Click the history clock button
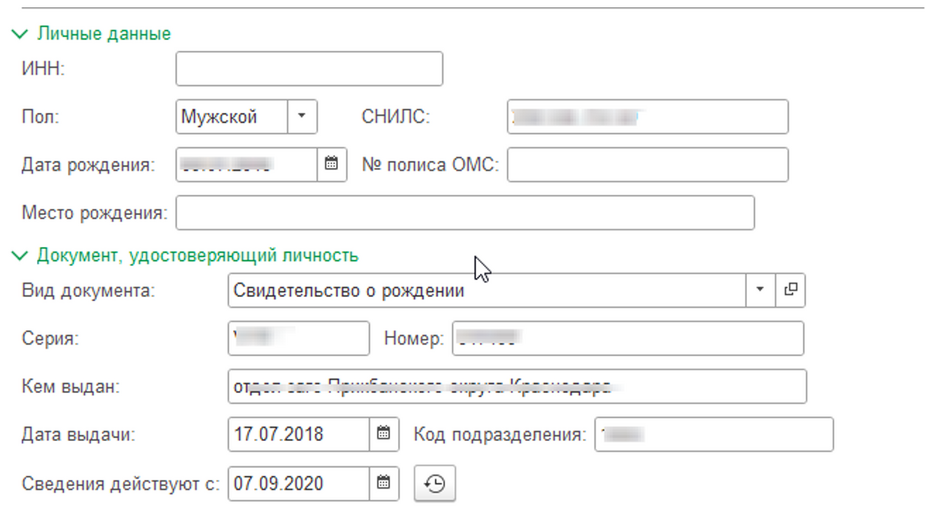This screenshot has height=509, width=925. pyautogui.click(x=435, y=484)
